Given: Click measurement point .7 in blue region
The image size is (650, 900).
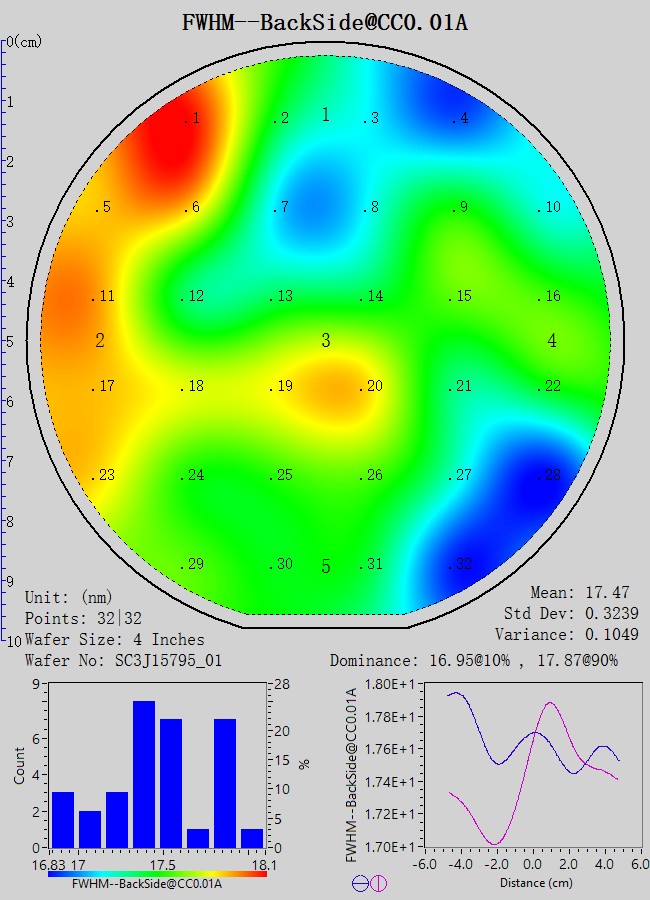Looking at the screenshot, I should [x=283, y=207].
